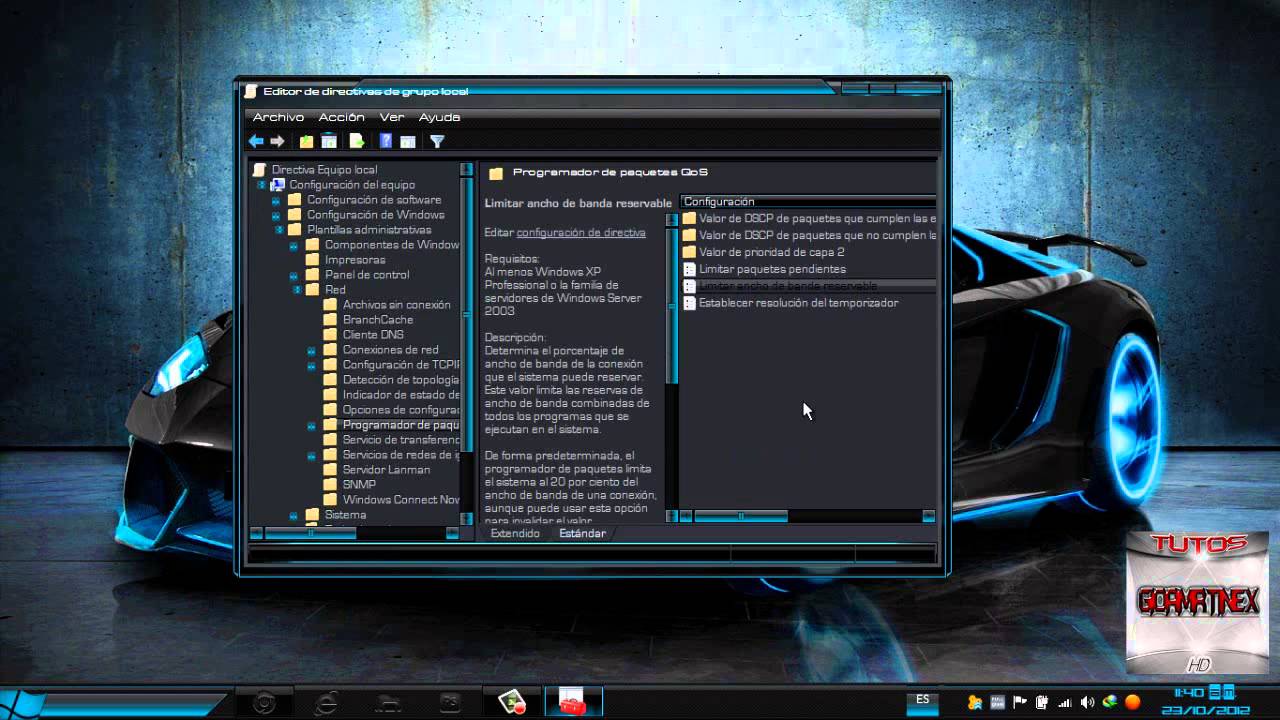This screenshot has width=1280, height=720.
Task: Click the IDM globe tray icon
Action: [x=1110, y=702]
